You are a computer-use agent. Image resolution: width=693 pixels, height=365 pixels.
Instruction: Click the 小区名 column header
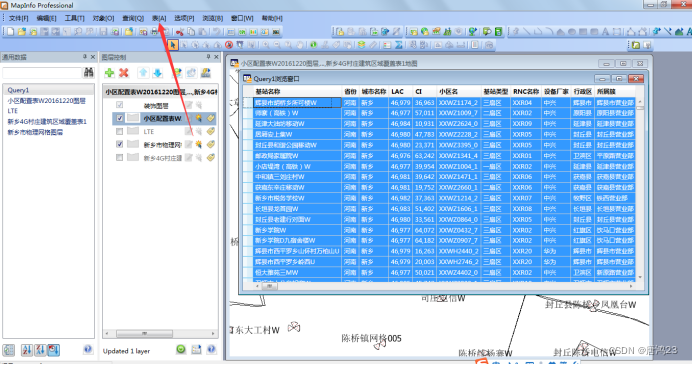click(458, 91)
